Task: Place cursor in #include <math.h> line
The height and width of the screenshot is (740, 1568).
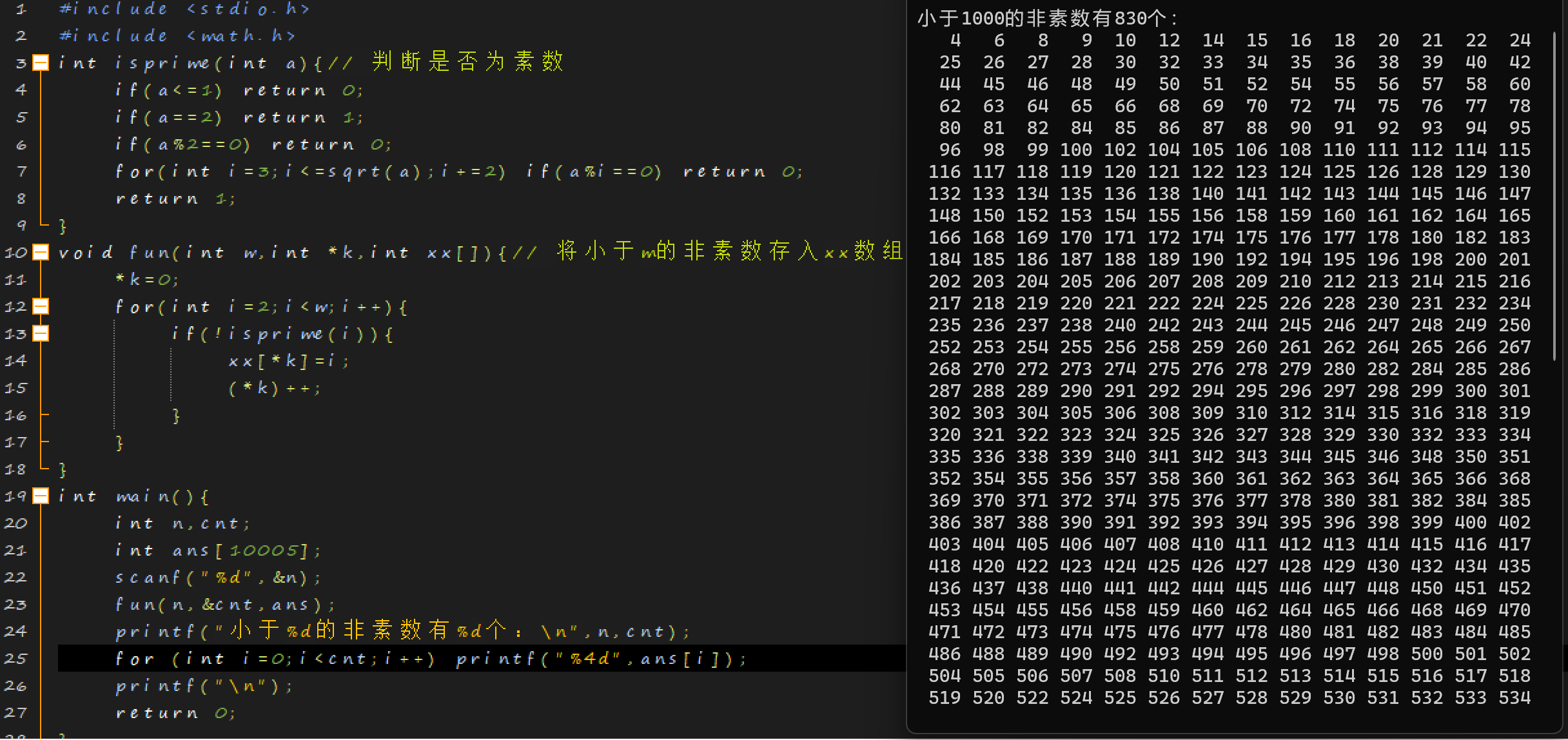Action: coord(177,36)
